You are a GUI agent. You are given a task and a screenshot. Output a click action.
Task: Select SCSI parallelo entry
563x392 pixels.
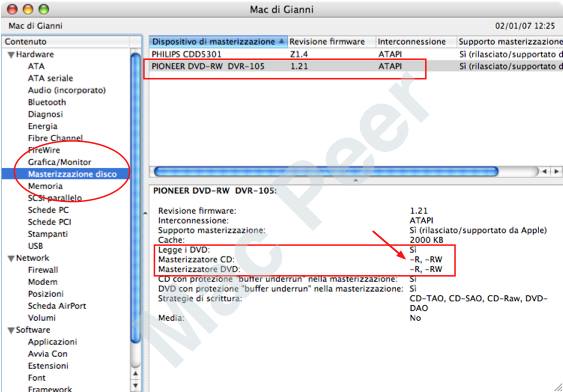pyautogui.click(x=55, y=198)
